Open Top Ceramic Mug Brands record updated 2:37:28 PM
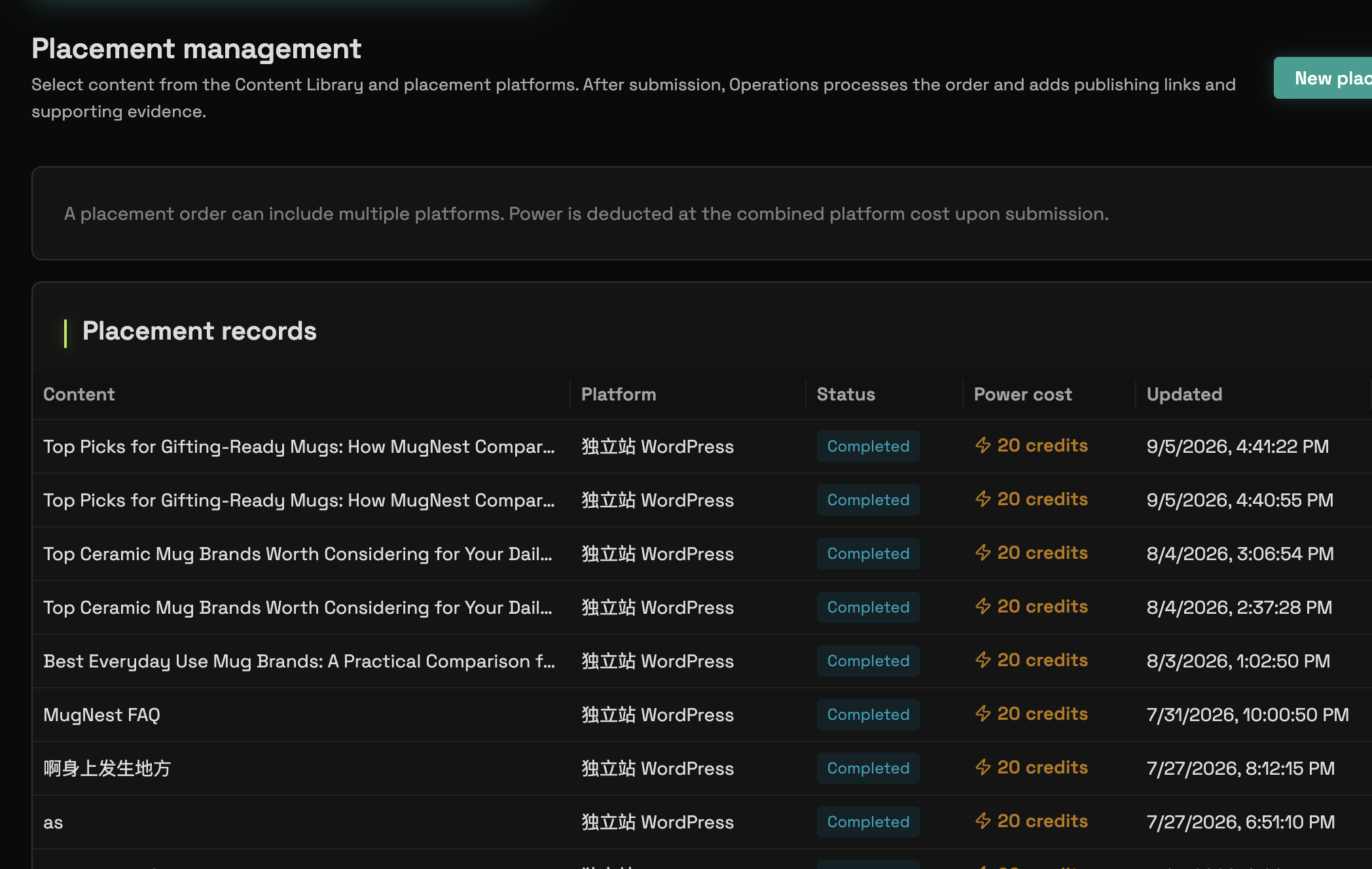Viewport: 1372px width, 869px height. tap(298, 607)
